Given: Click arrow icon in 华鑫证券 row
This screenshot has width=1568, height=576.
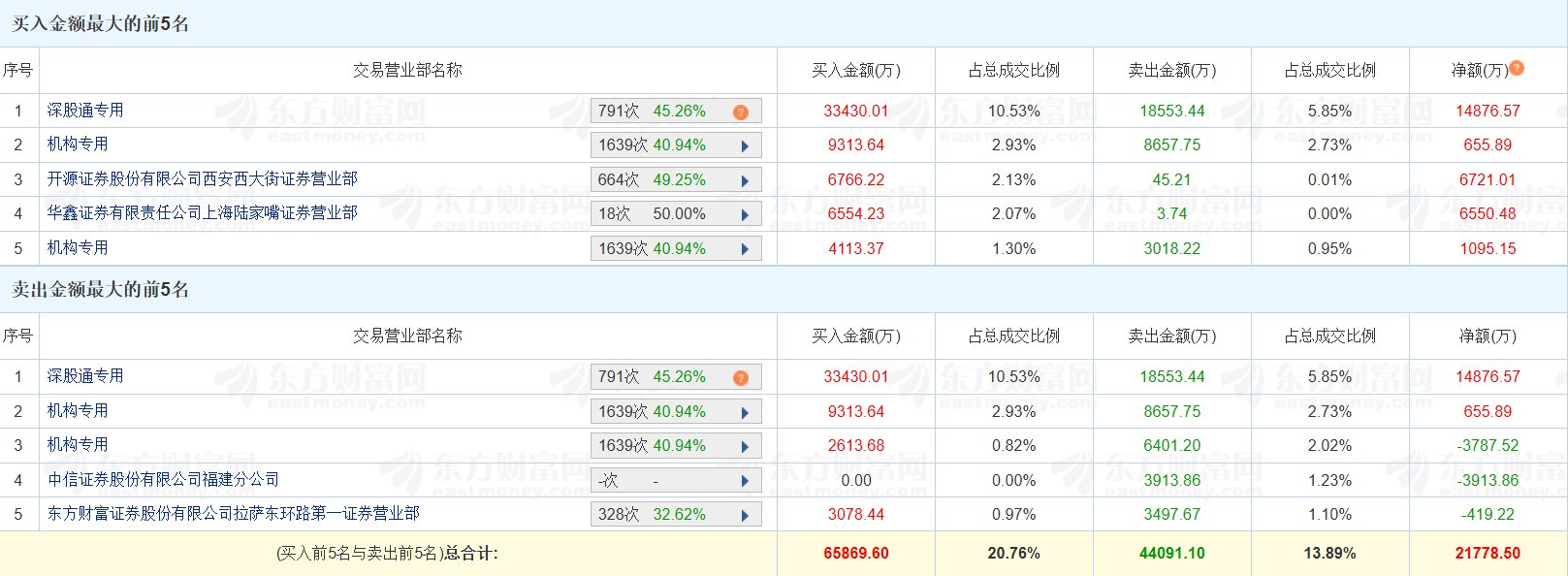Looking at the screenshot, I should (745, 214).
